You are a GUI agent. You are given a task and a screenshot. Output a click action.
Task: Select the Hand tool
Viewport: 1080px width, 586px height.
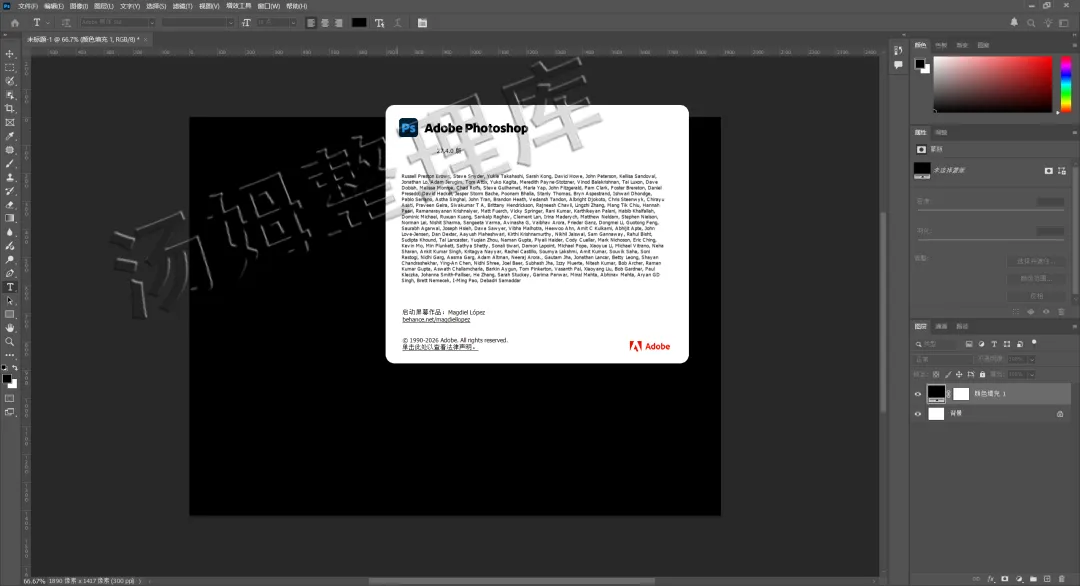coord(10,328)
